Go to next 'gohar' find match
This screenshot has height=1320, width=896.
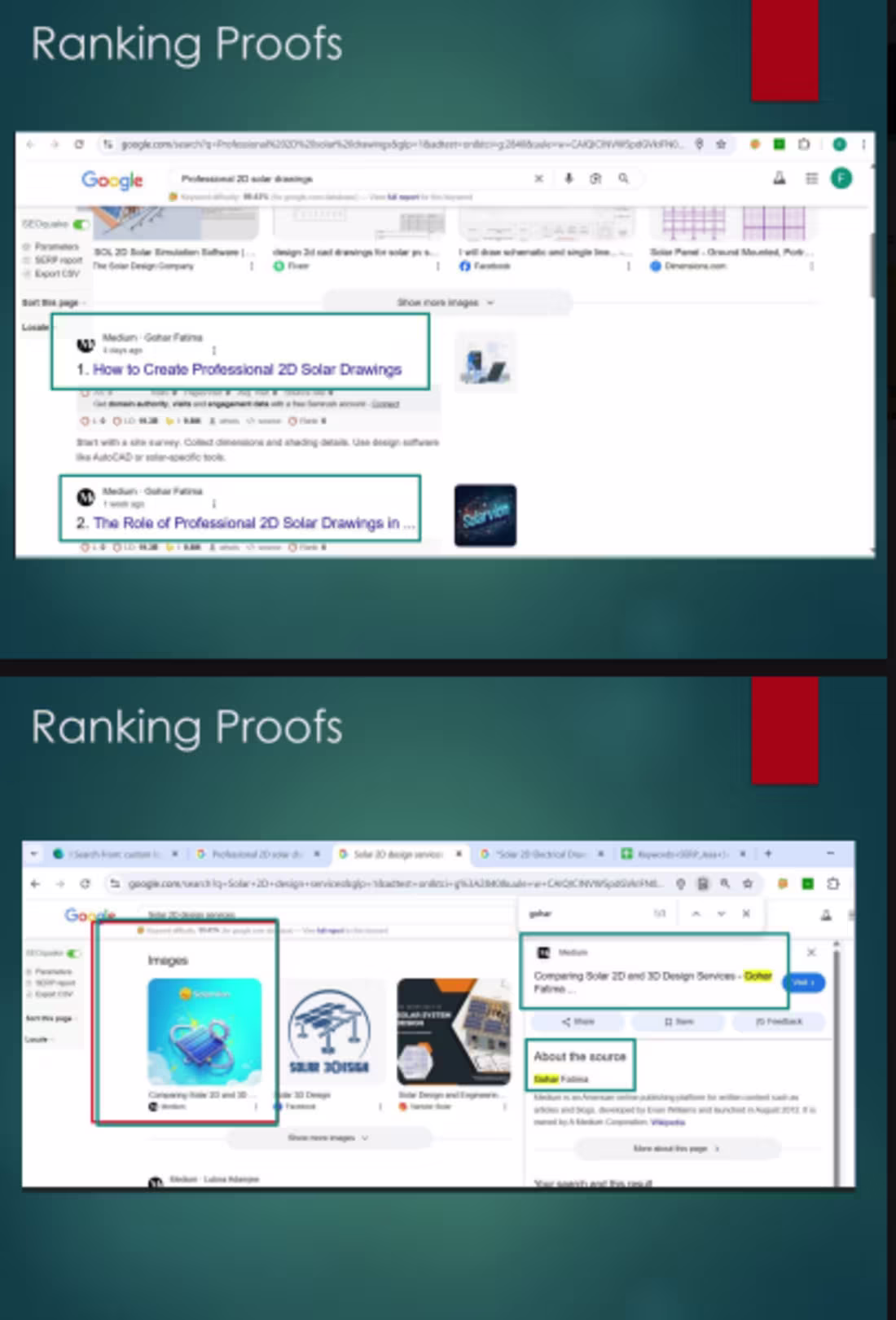pyautogui.click(x=721, y=913)
